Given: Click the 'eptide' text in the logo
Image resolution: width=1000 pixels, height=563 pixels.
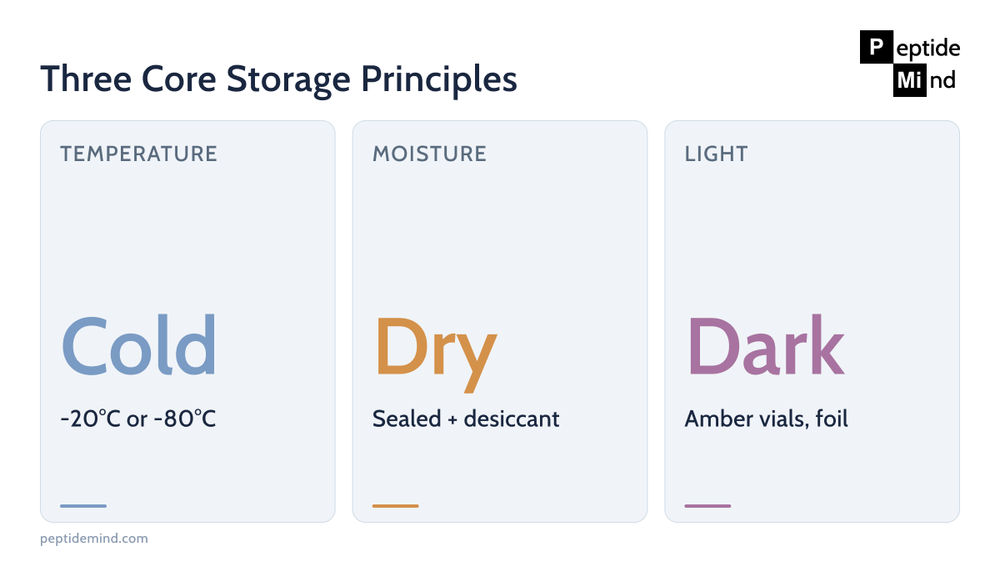Looking at the screenshot, I should 928,48.
